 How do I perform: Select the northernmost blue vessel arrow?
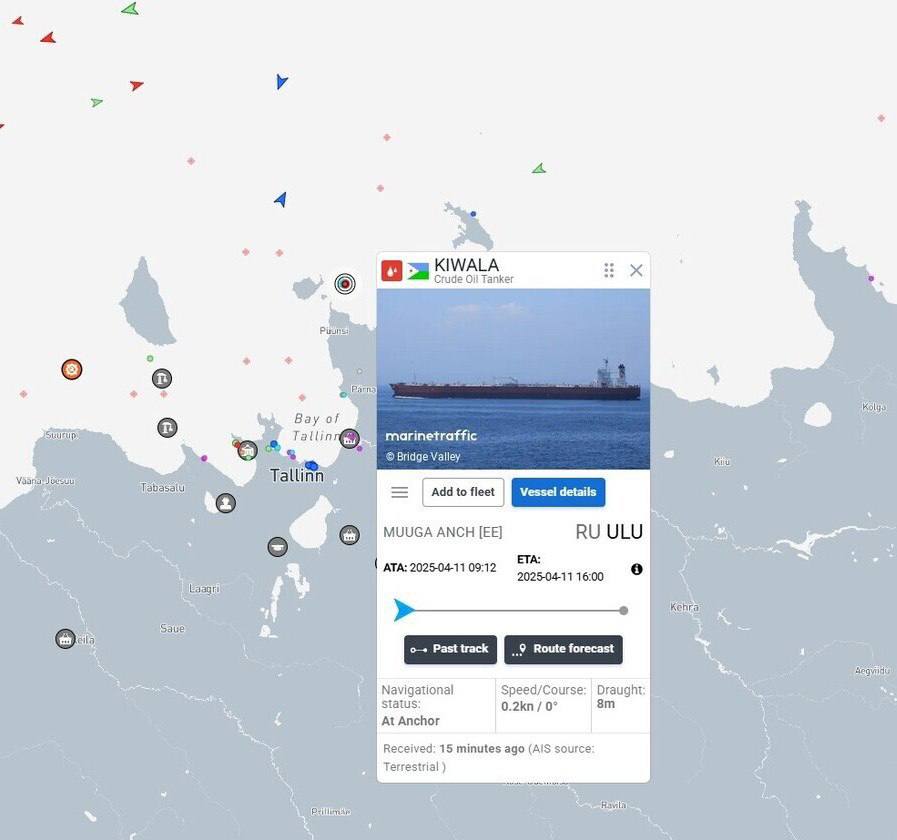pyautogui.click(x=281, y=82)
